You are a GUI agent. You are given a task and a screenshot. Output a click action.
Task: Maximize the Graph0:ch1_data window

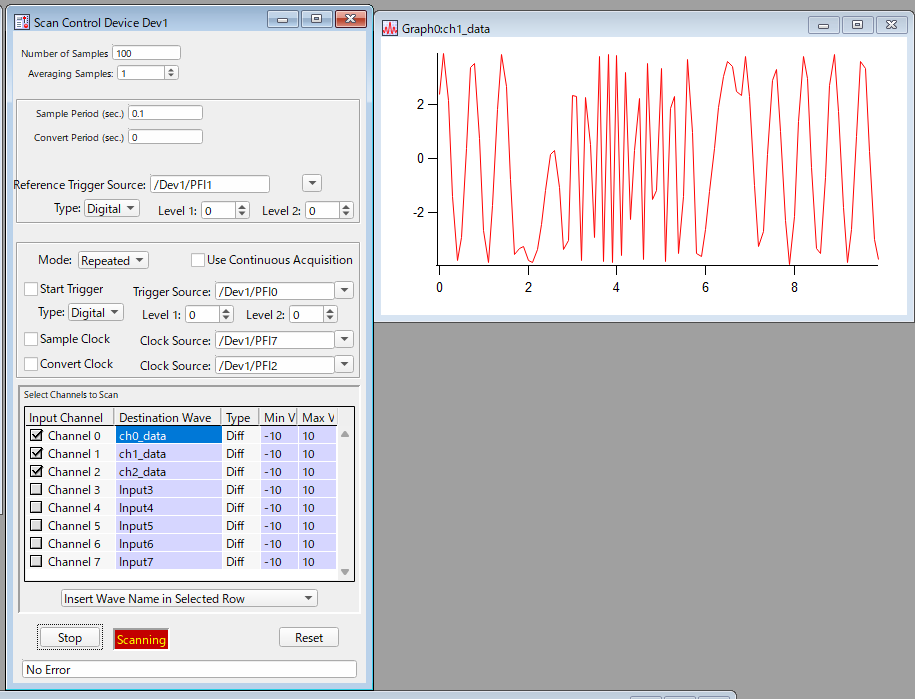(x=857, y=26)
